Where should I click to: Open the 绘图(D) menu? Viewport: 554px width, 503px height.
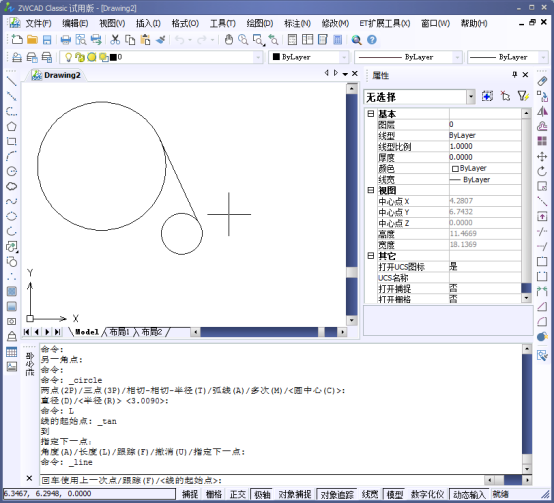(x=260, y=23)
